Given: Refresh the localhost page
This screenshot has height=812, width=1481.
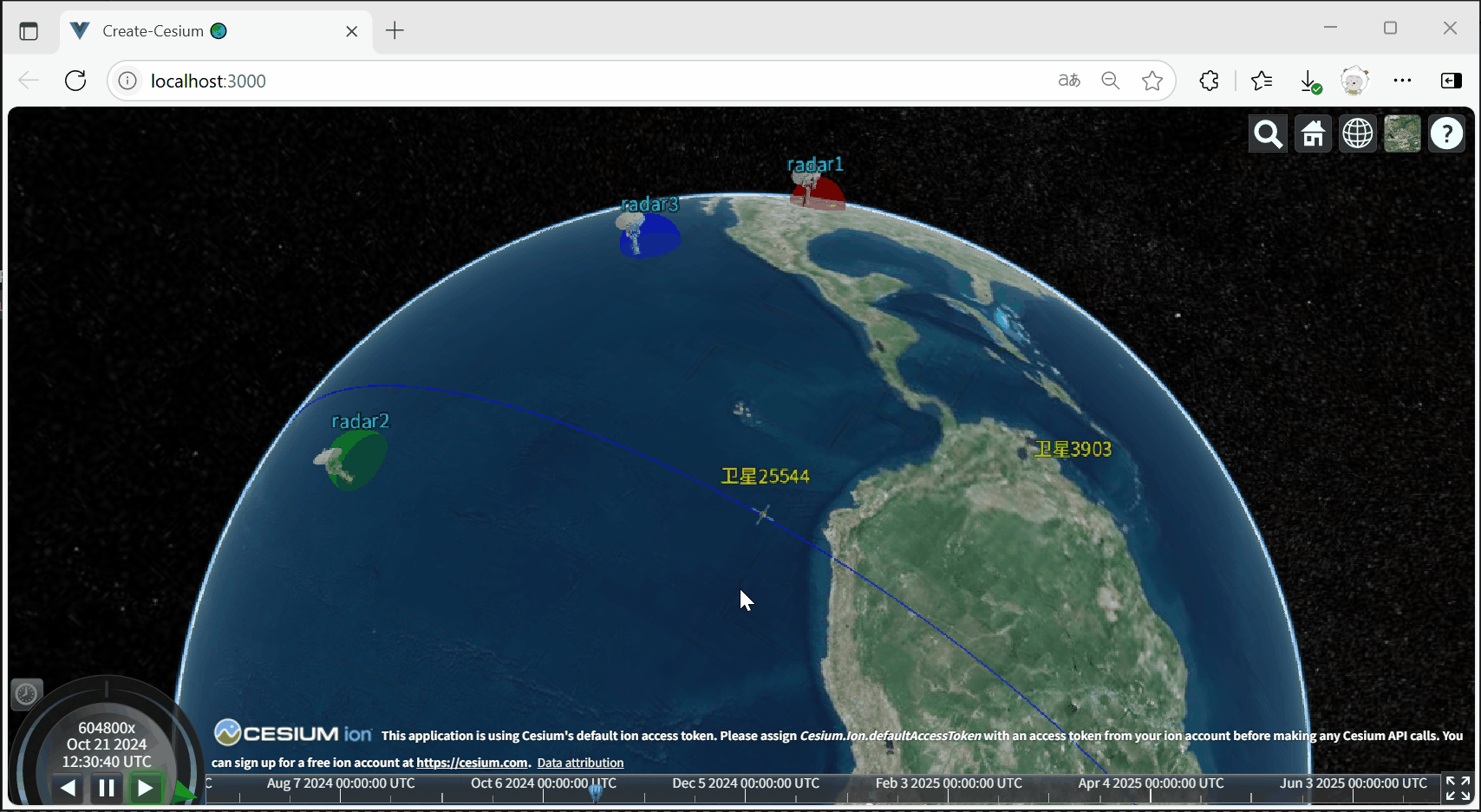Looking at the screenshot, I should pyautogui.click(x=75, y=81).
